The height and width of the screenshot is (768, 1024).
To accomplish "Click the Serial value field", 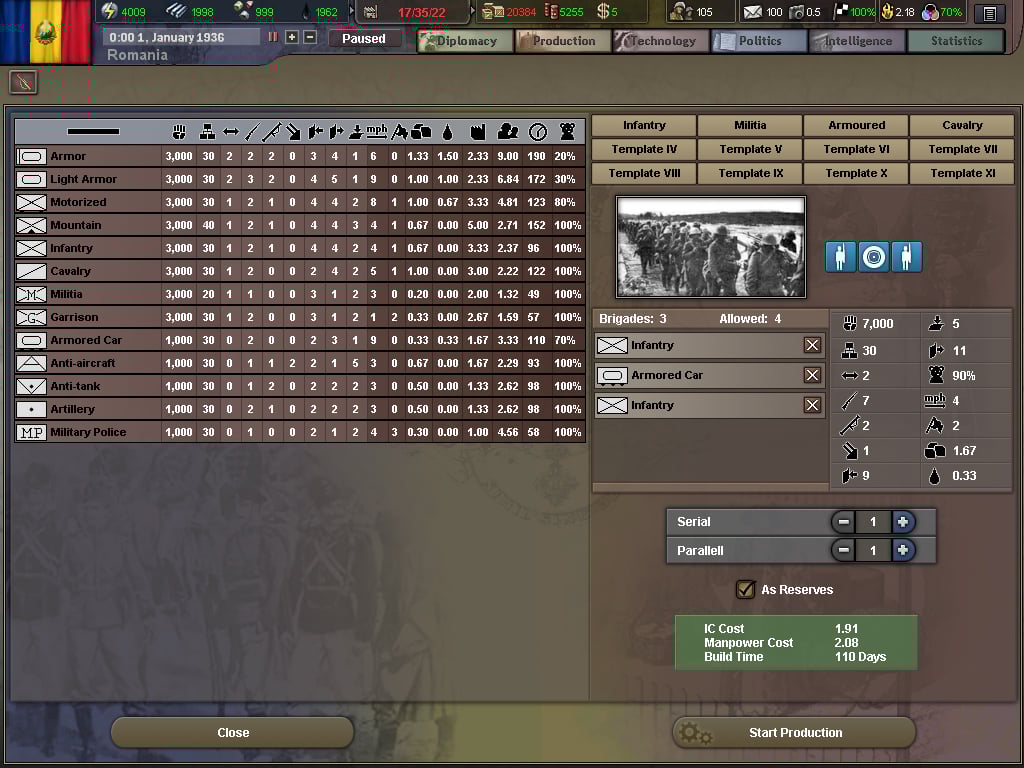I will (x=873, y=522).
